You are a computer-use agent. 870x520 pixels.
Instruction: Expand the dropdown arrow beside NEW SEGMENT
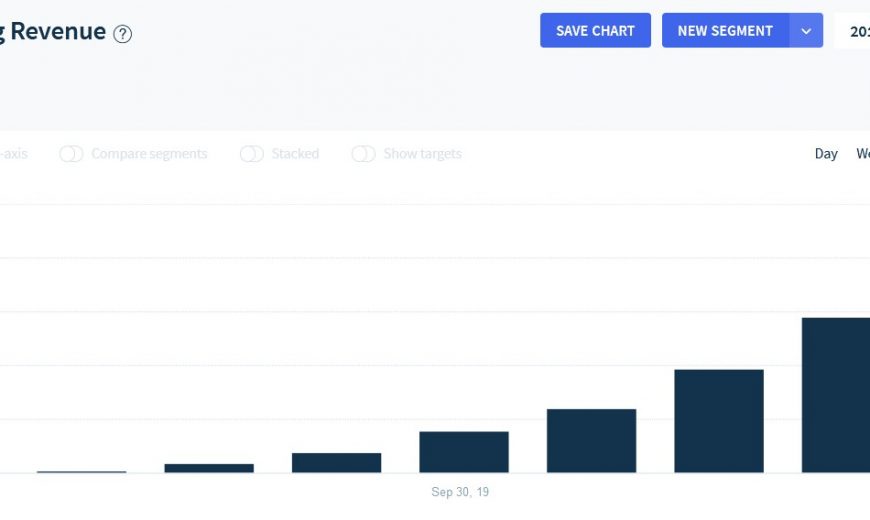[806, 31]
